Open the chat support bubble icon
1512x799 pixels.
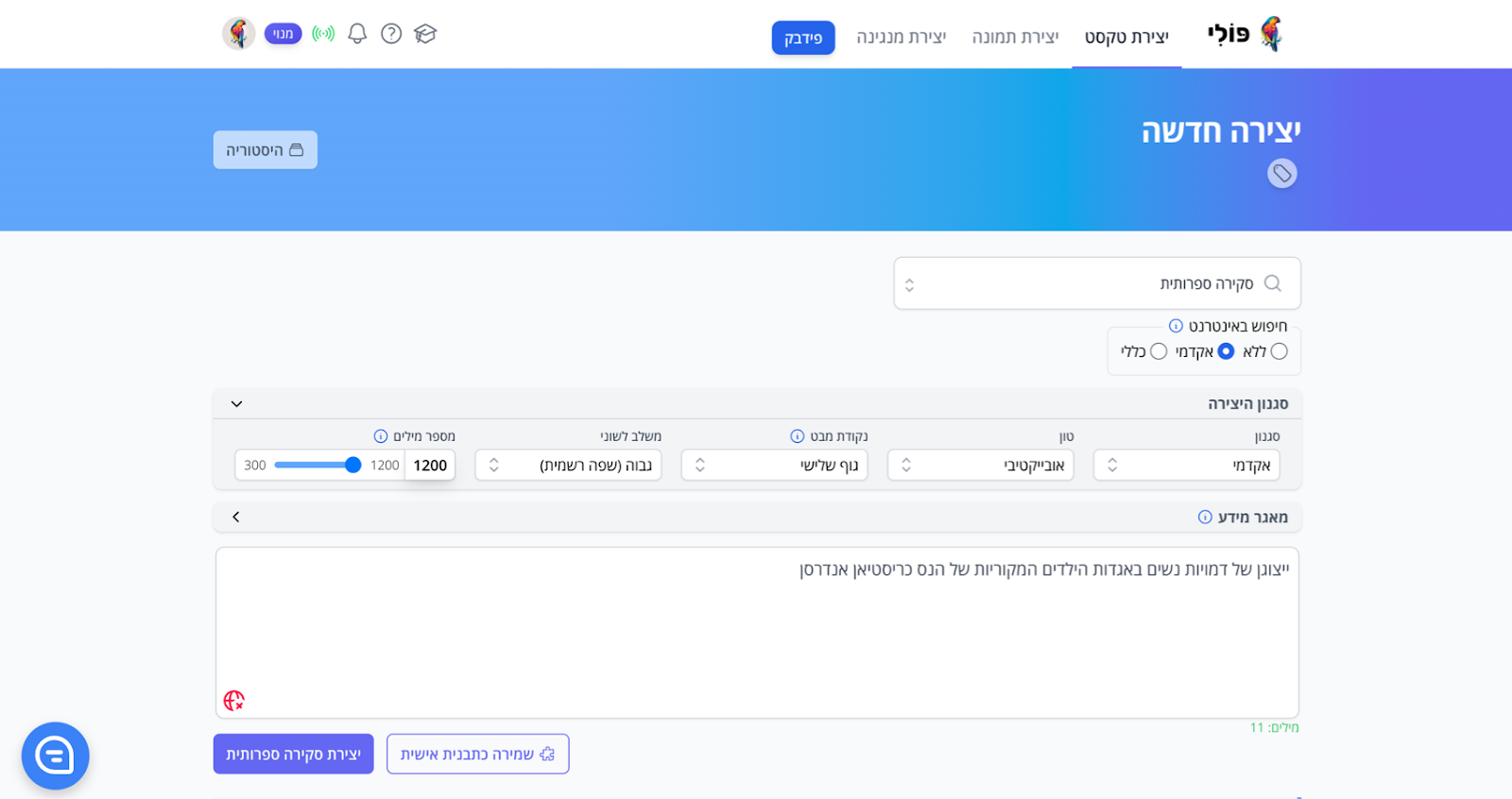[x=55, y=756]
